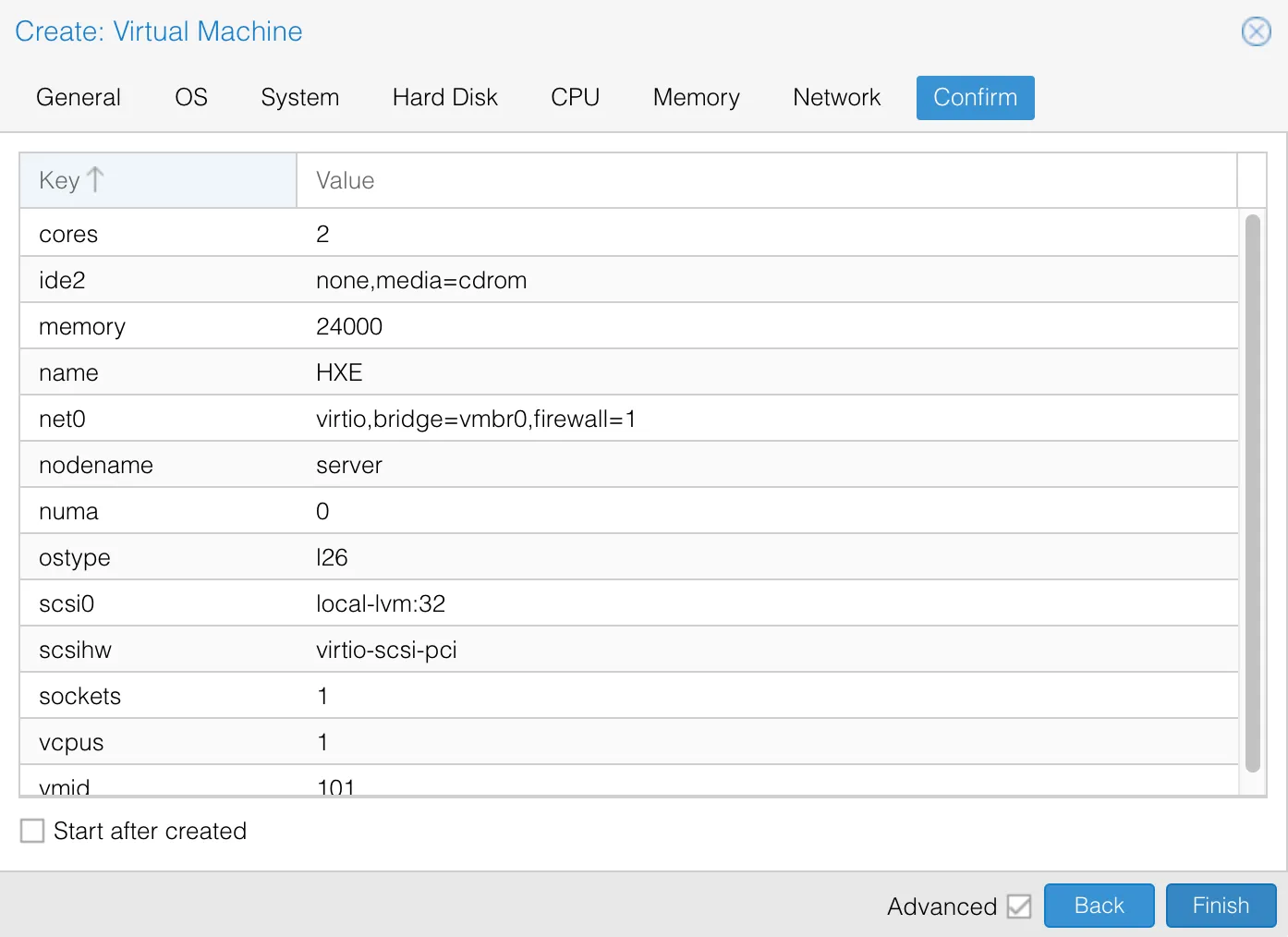Enable Start after created checkbox
The width and height of the screenshot is (1288, 937).
32,831
